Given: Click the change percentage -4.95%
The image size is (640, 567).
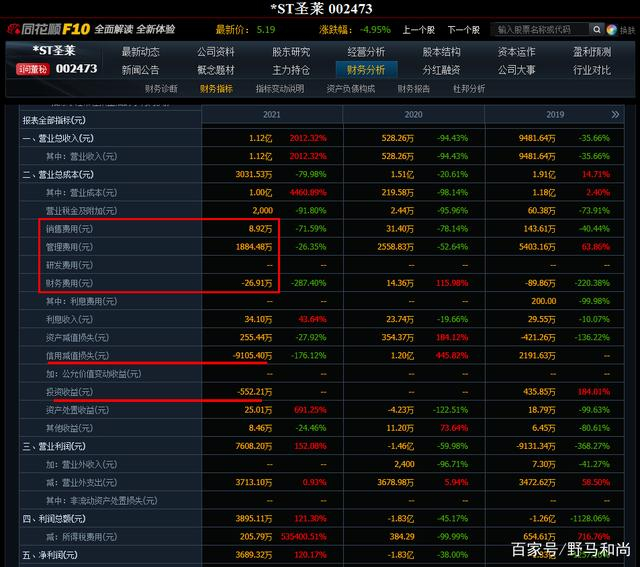Looking at the screenshot, I should (x=375, y=30).
